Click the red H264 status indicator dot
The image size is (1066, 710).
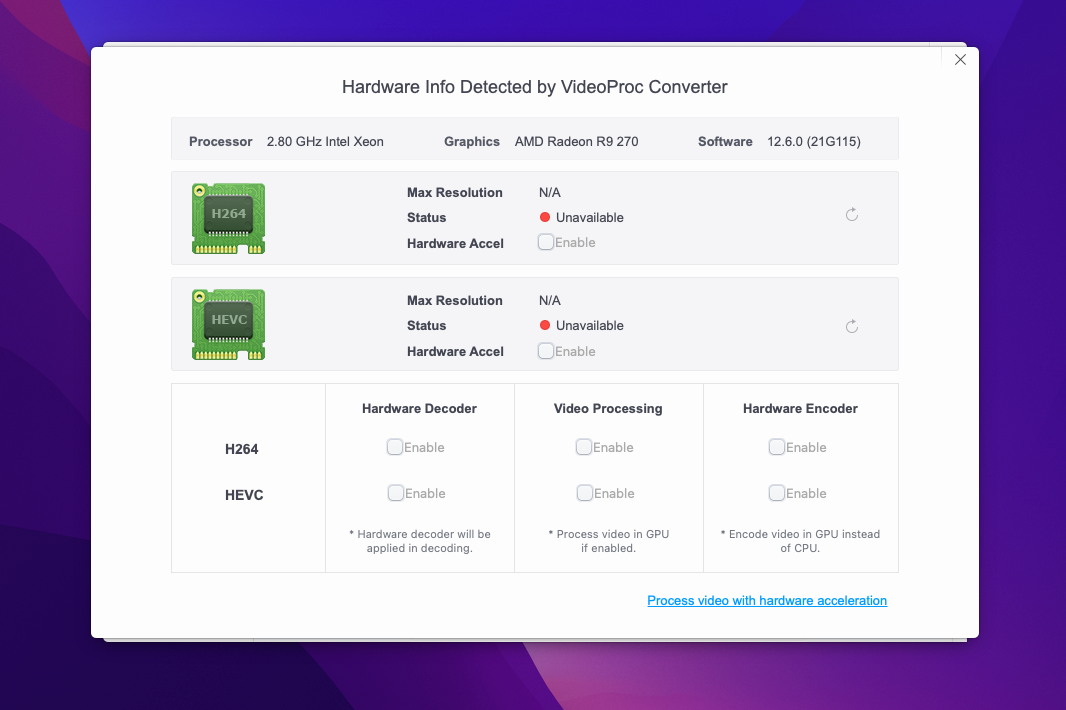tap(545, 217)
